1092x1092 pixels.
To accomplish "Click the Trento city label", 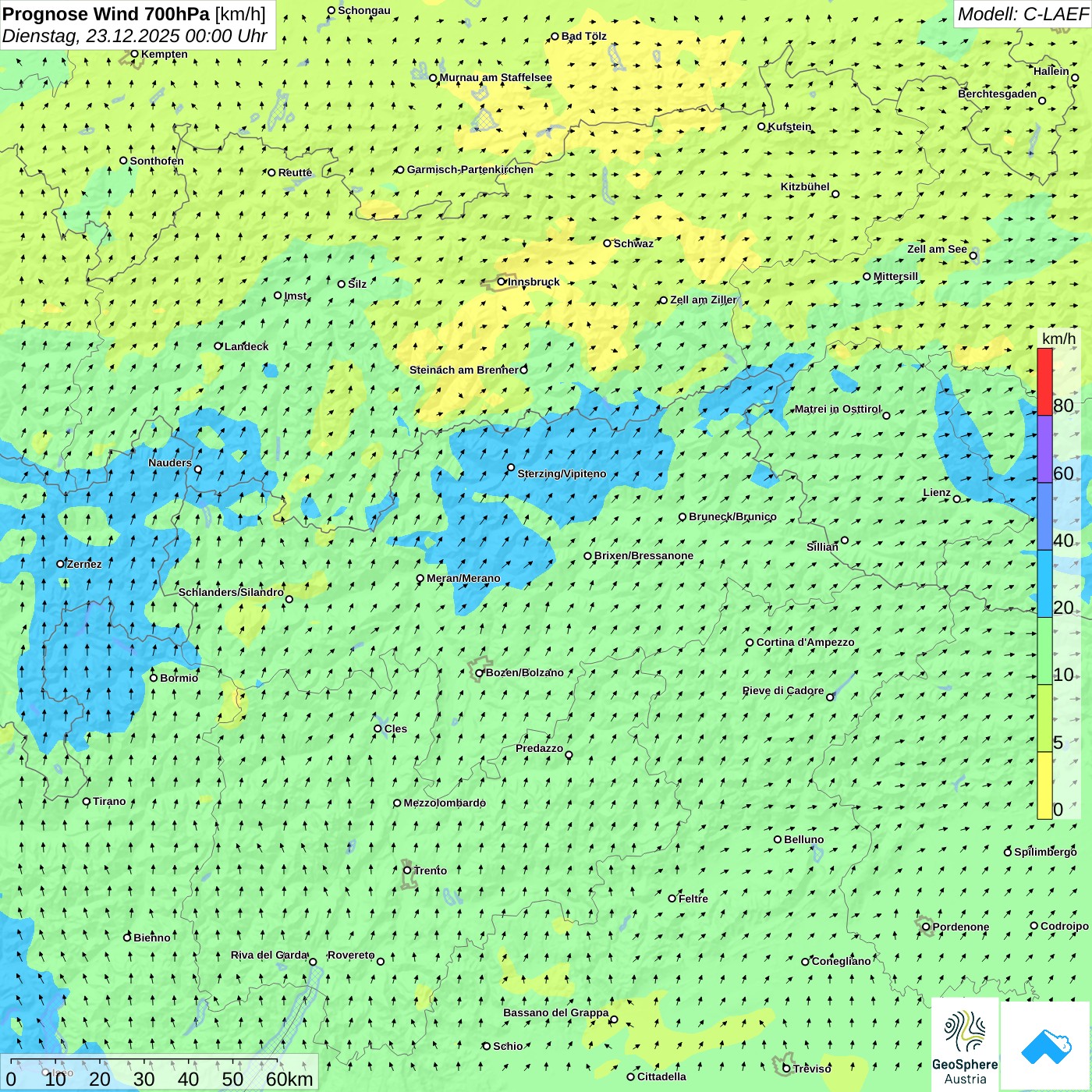I will click(x=430, y=870).
